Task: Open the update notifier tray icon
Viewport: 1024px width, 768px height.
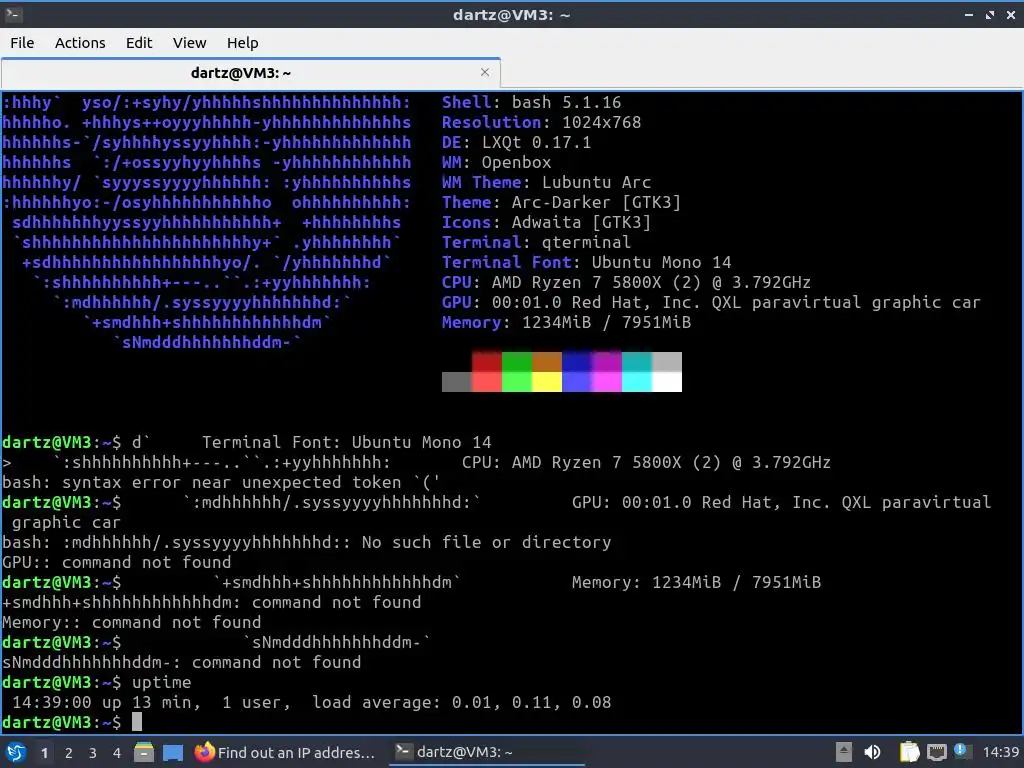Action: 961,751
